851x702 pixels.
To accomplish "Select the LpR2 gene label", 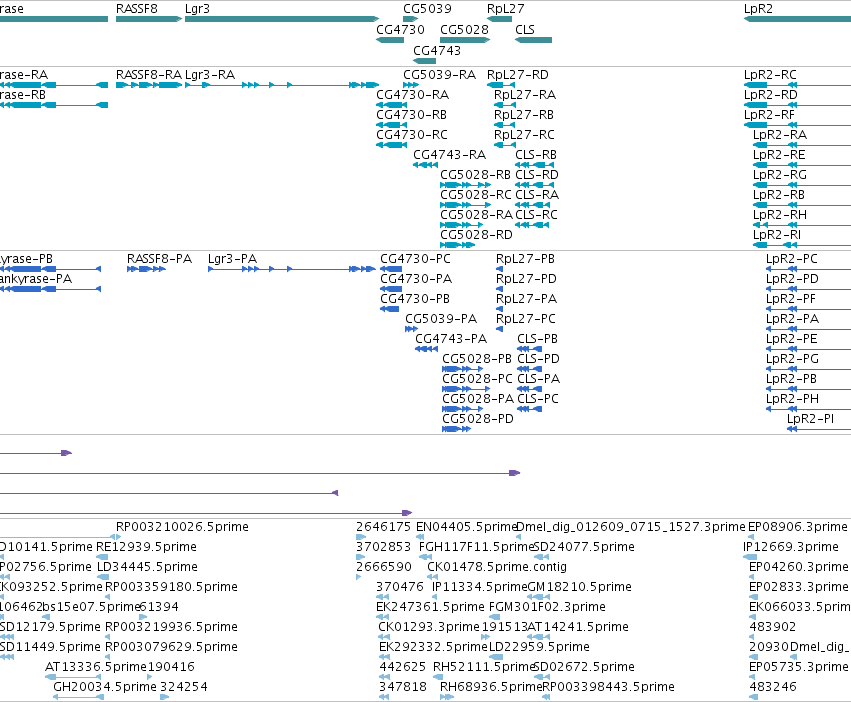I will pyautogui.click(x=758, y=9).
